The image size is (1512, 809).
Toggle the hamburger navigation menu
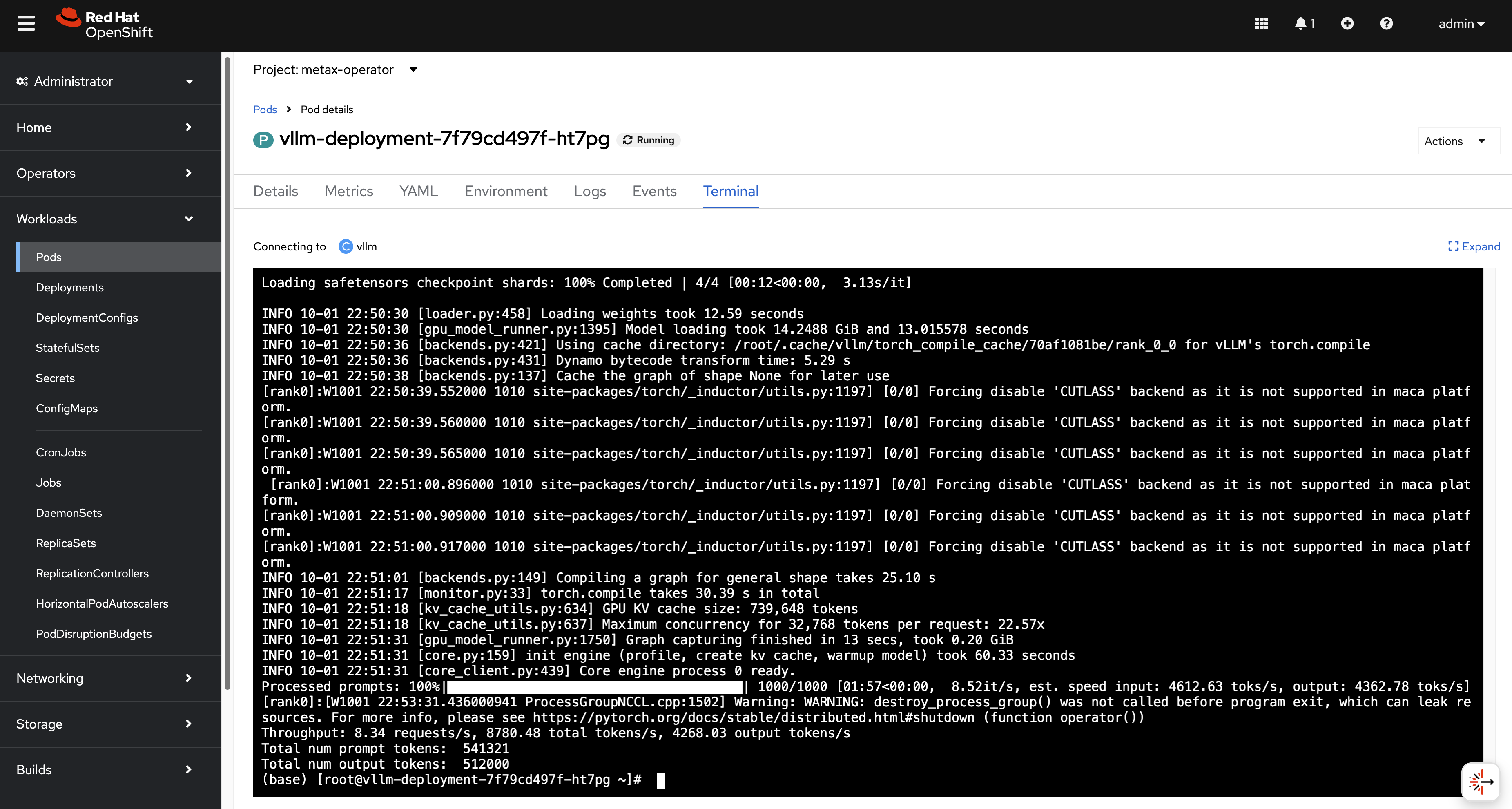(x=26, y=23)
